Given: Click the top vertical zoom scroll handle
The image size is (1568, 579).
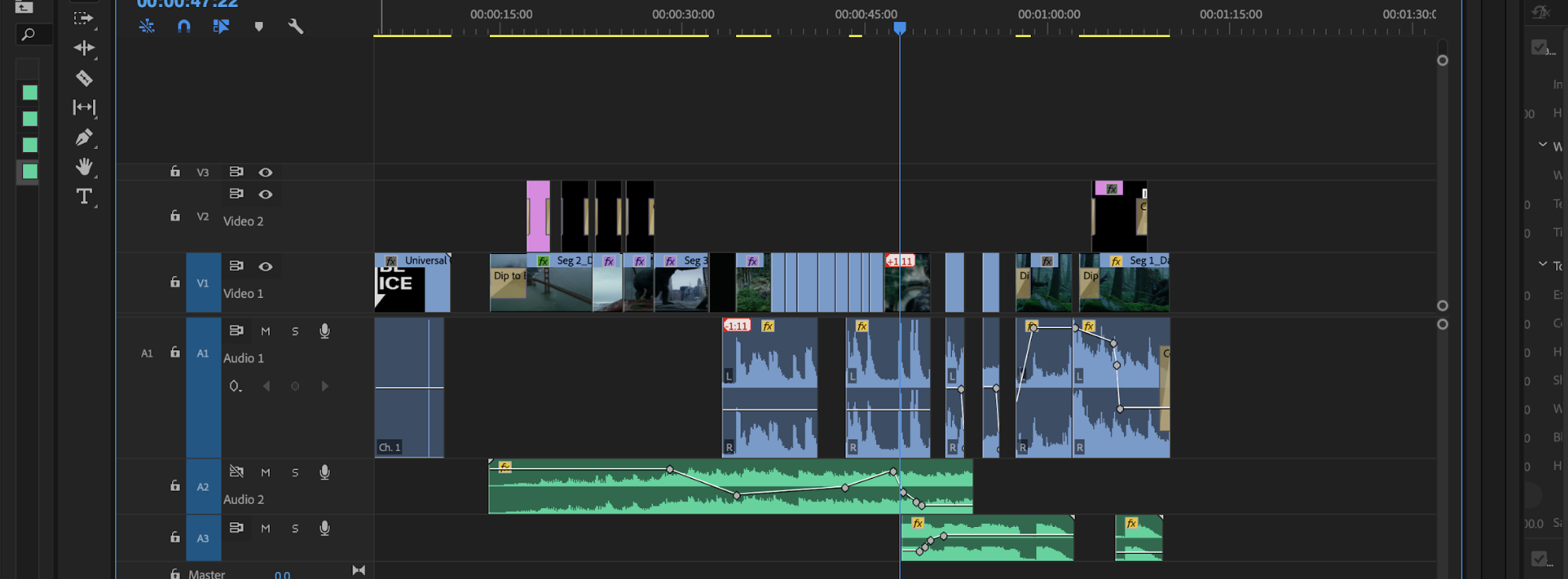Looking at the screenshot, I should coord(1443,61).
